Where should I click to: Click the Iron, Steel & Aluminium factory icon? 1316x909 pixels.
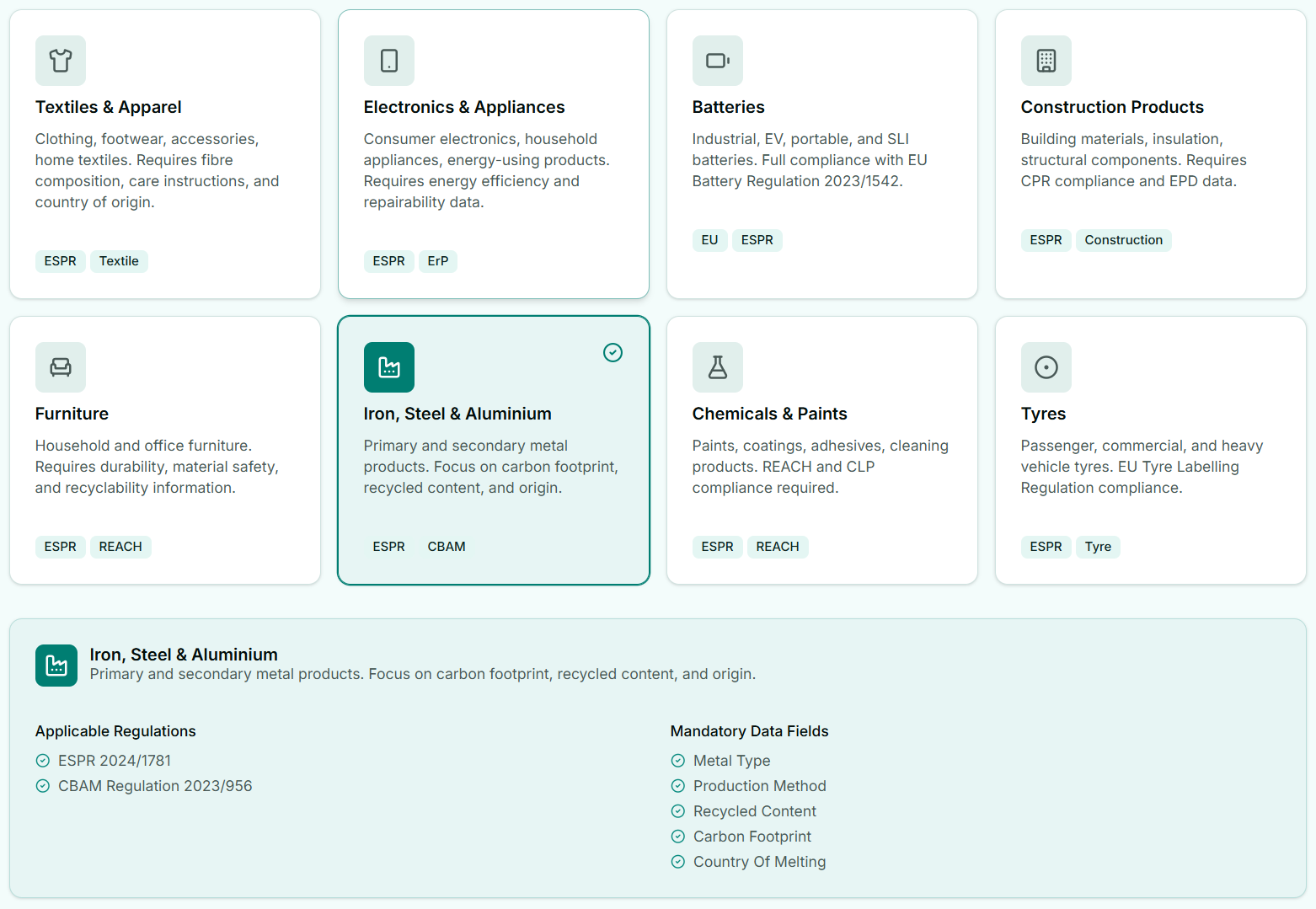click(388, 367)
